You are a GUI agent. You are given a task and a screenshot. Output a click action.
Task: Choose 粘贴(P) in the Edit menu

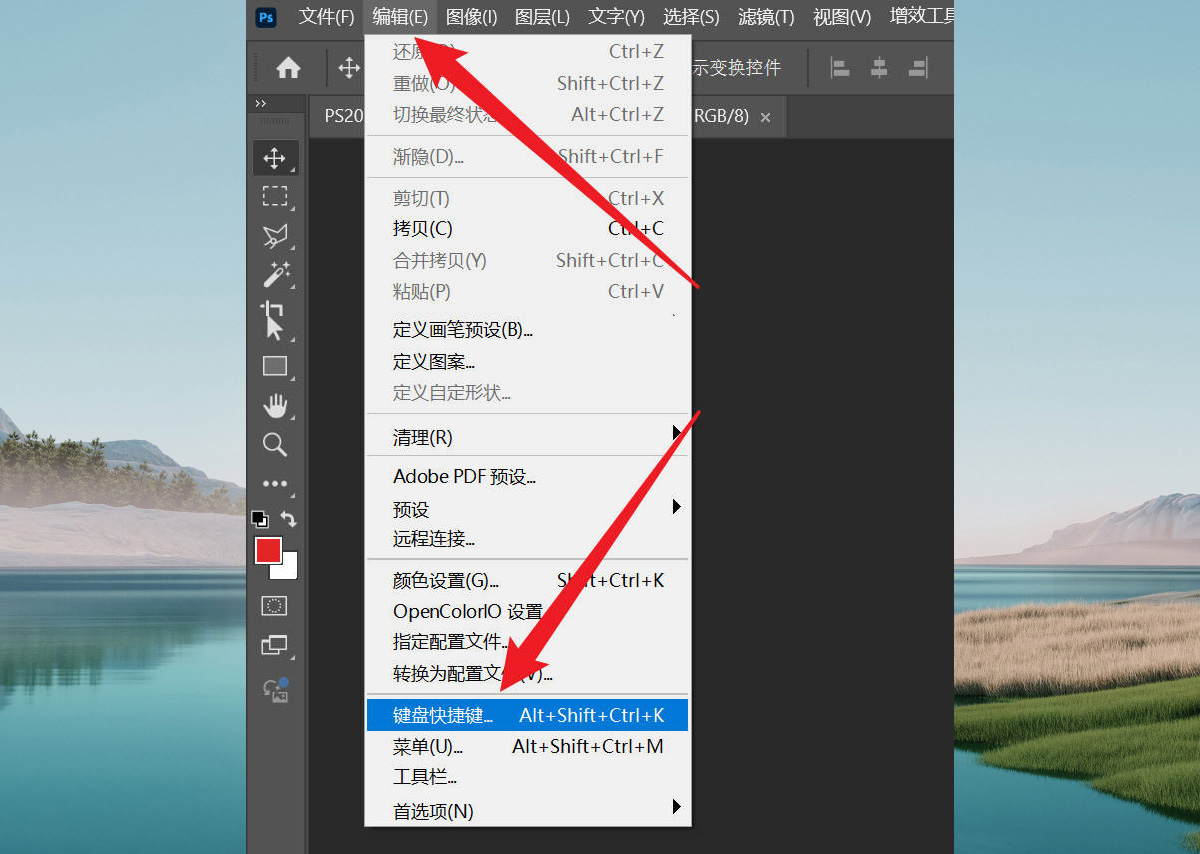528,292
